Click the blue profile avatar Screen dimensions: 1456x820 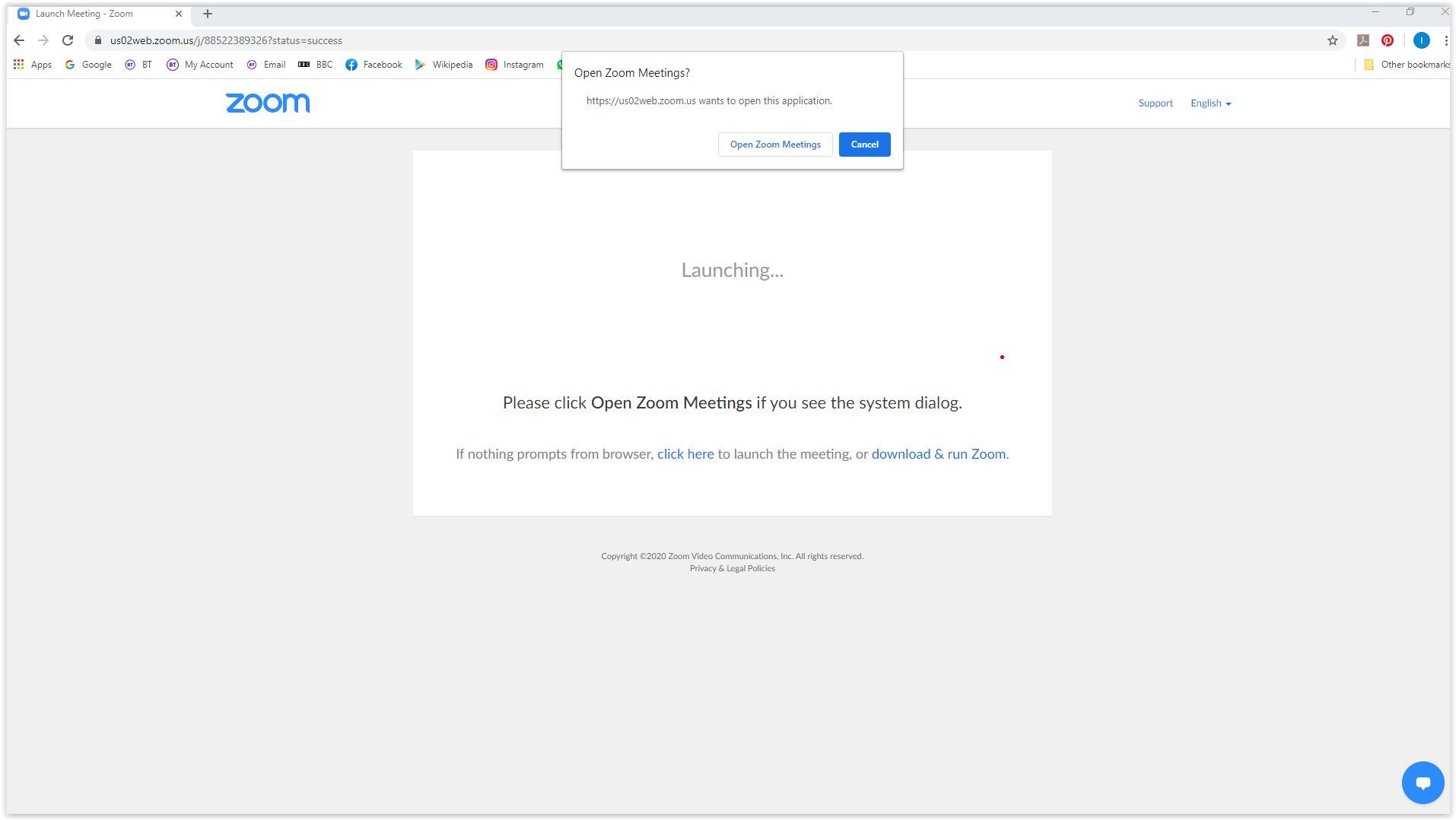tap(1422, 40)
